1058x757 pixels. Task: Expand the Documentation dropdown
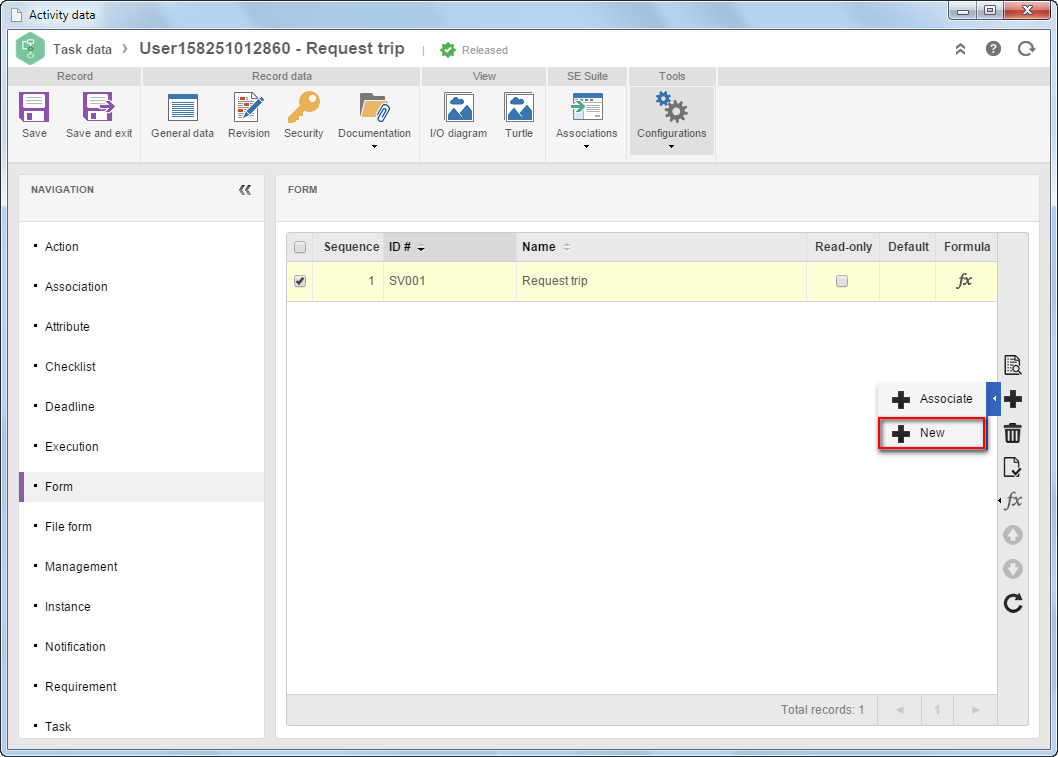pos(374,146)
